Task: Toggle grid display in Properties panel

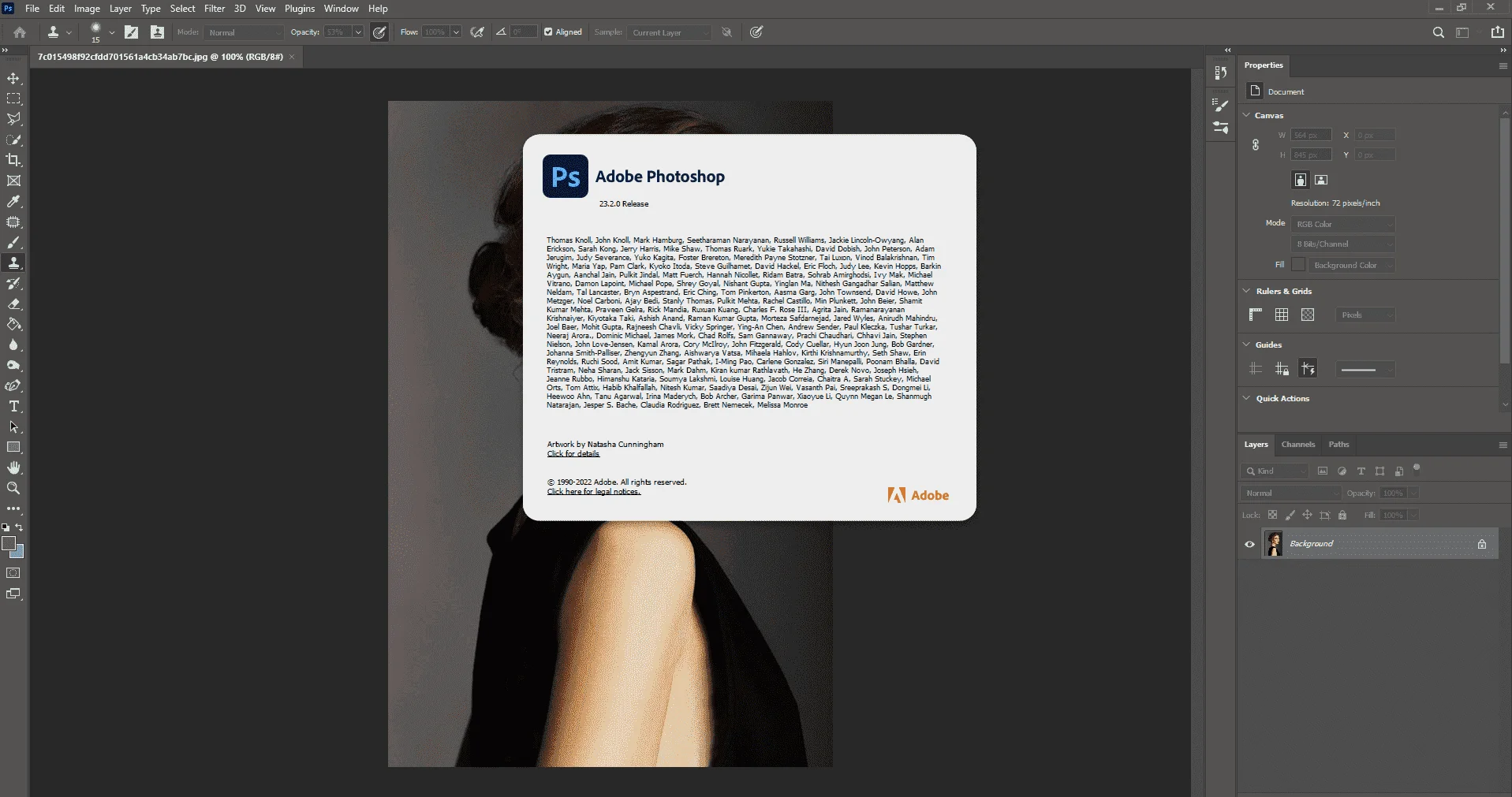Action: point(1282,315)
